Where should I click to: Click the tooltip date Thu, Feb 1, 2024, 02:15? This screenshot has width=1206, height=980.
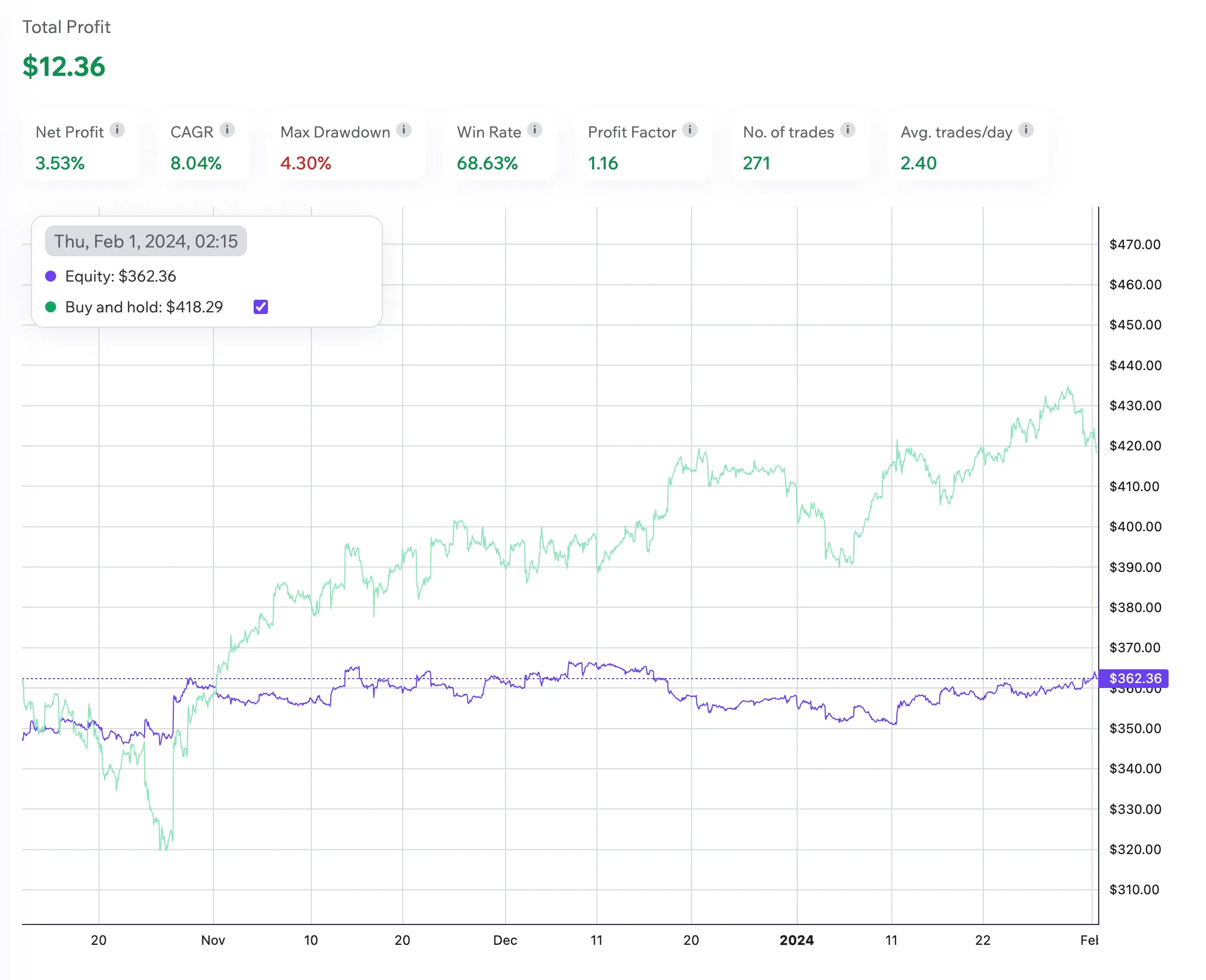tap(146, 241)
